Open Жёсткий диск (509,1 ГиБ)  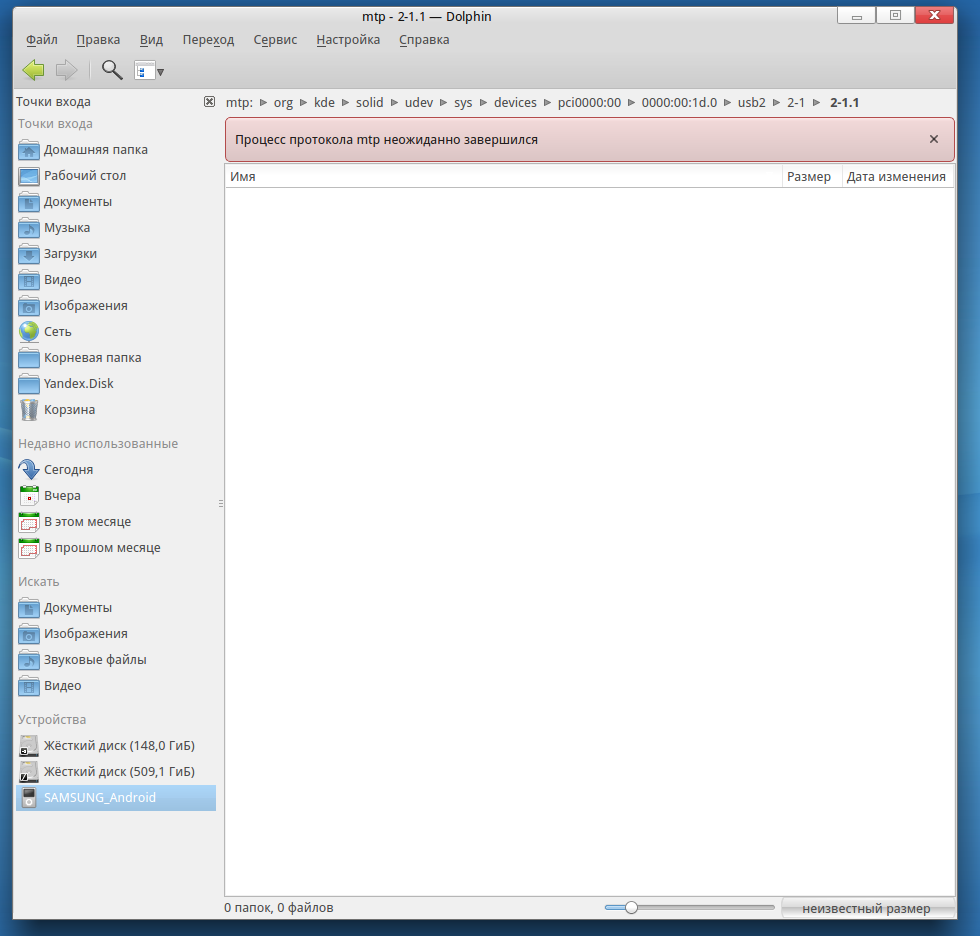(x=116, y=772)
